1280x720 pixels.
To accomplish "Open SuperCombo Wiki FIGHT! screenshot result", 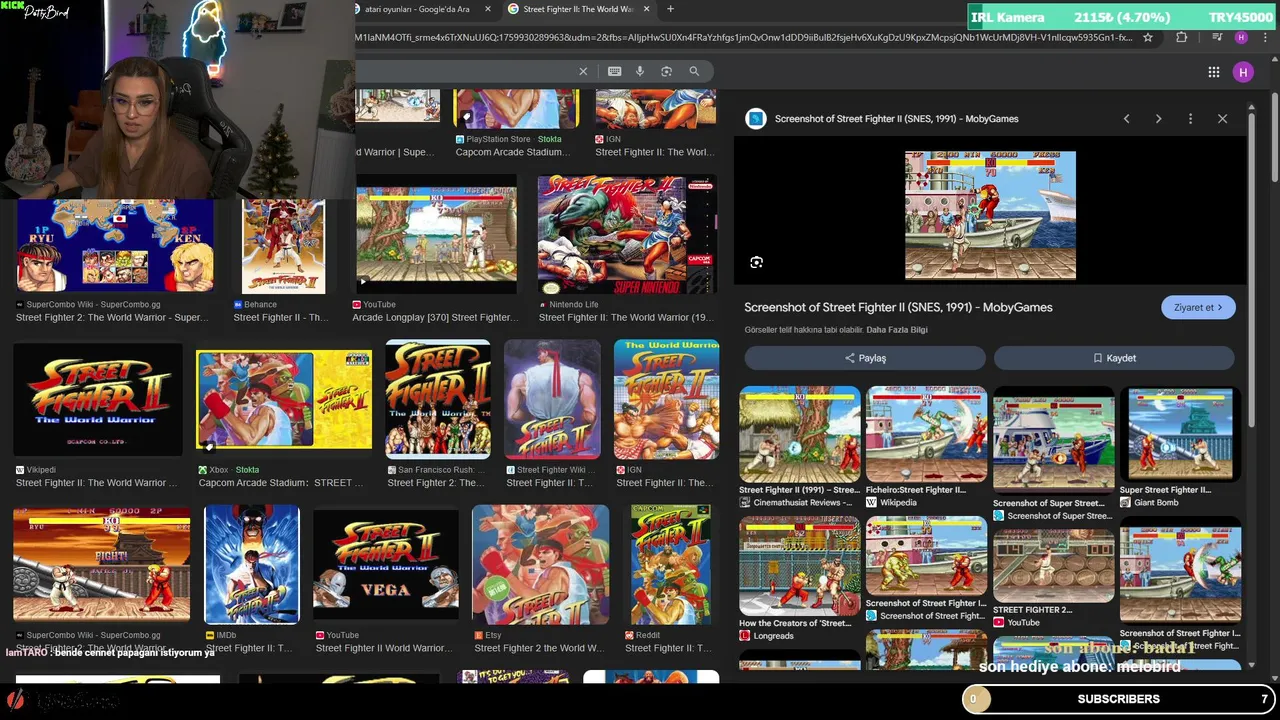I will [x=101, y=564].
